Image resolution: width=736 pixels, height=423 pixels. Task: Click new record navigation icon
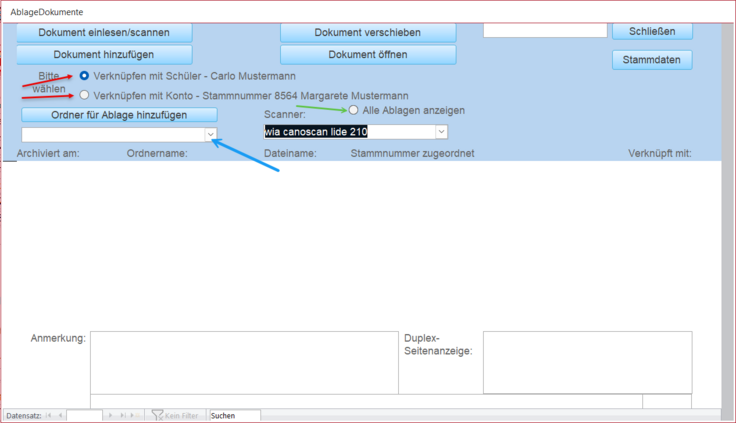click(136, 415)
